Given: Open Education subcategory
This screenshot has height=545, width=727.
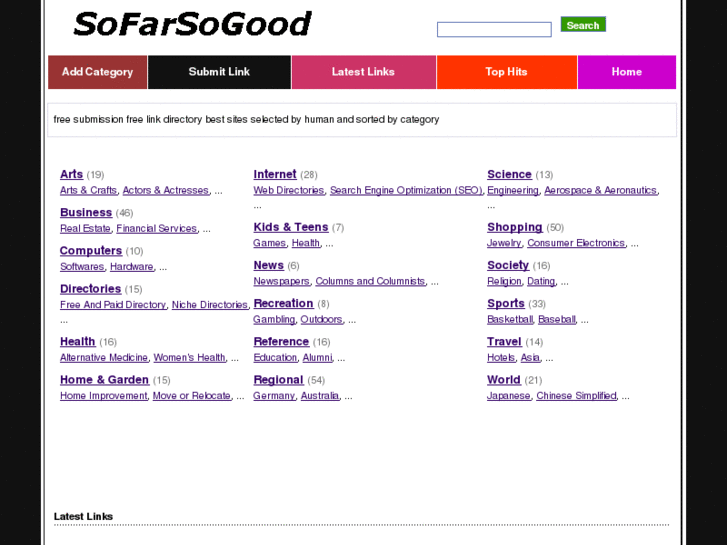Looking at the screenshot, I should point(275,358).
